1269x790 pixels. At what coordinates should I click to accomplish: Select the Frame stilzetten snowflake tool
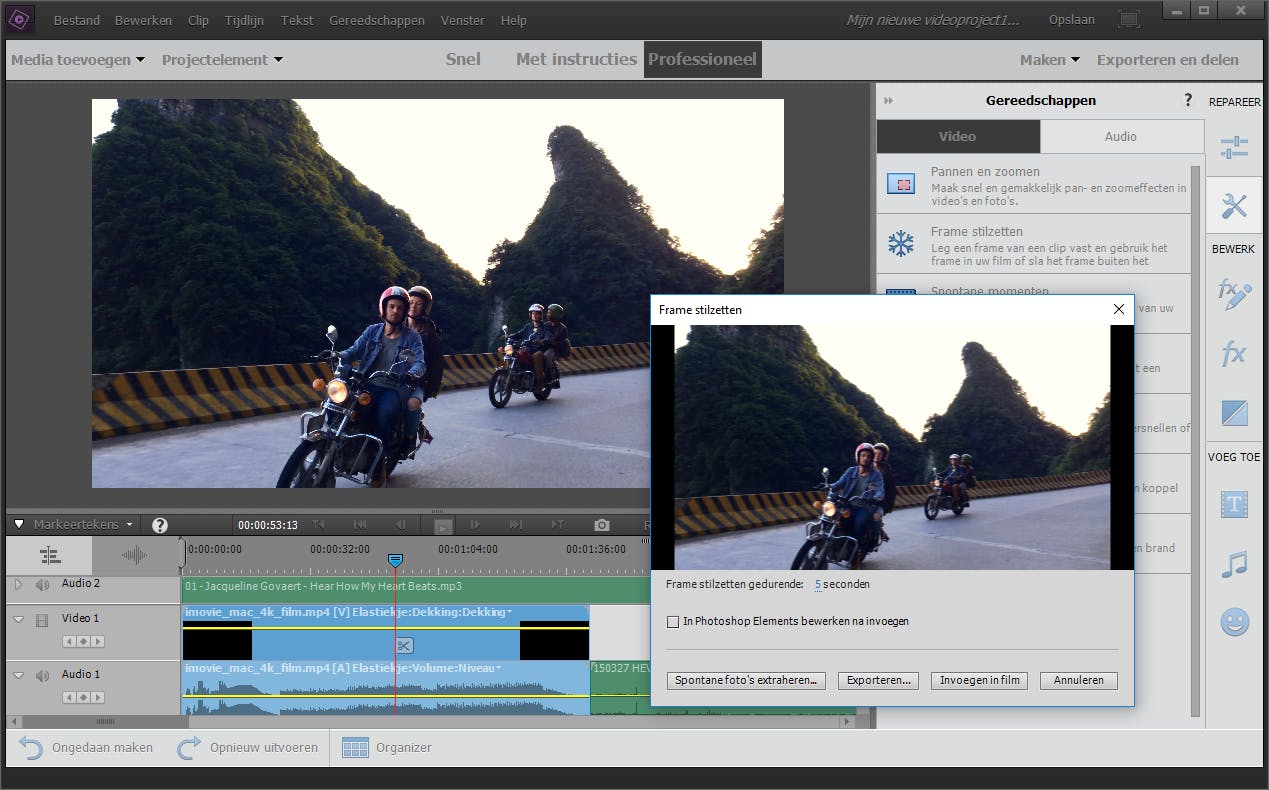902,244
